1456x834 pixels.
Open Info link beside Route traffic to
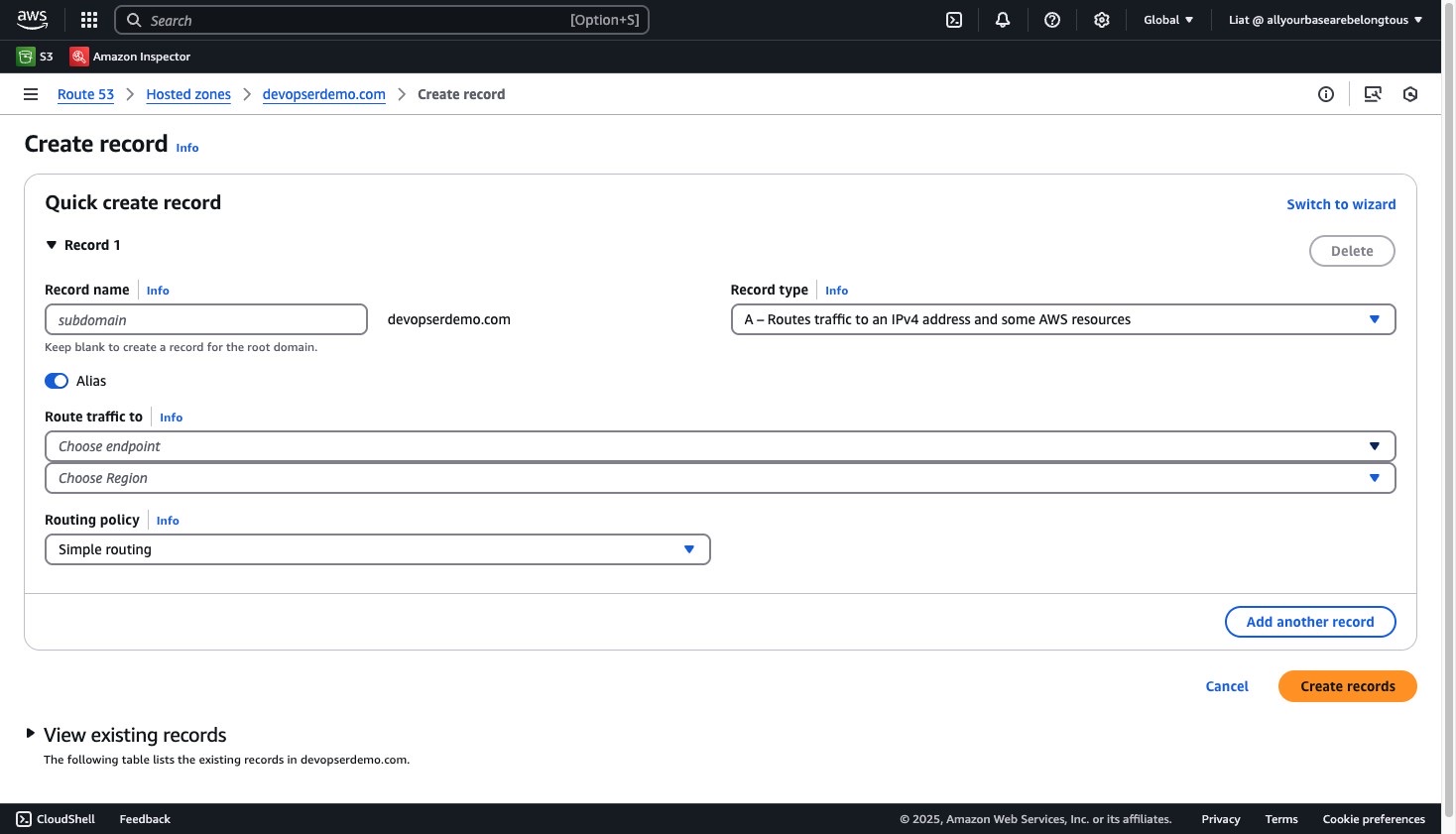tap(171, 417)
